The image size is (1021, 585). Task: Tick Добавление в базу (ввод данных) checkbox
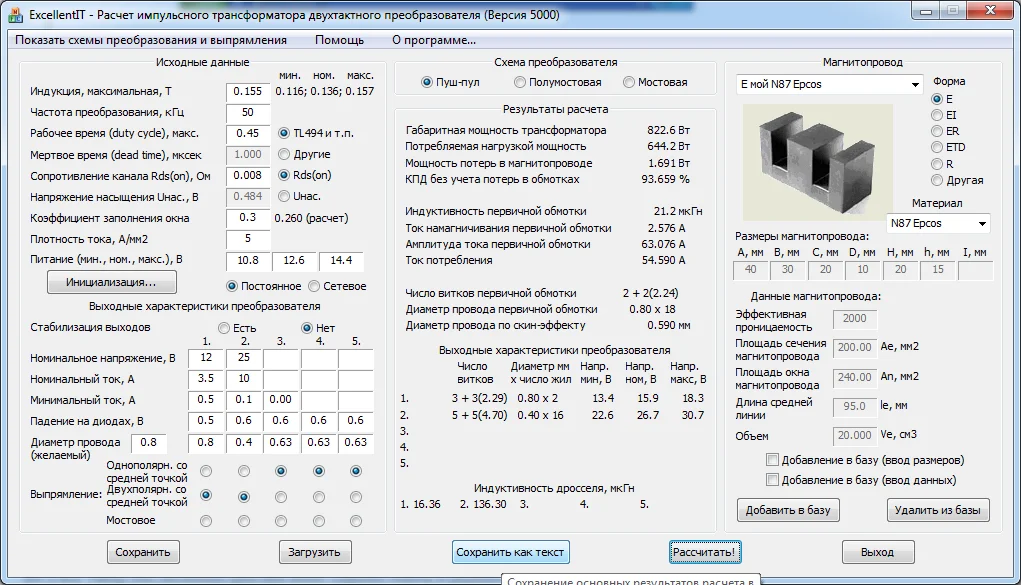click(x=772, y=480)
